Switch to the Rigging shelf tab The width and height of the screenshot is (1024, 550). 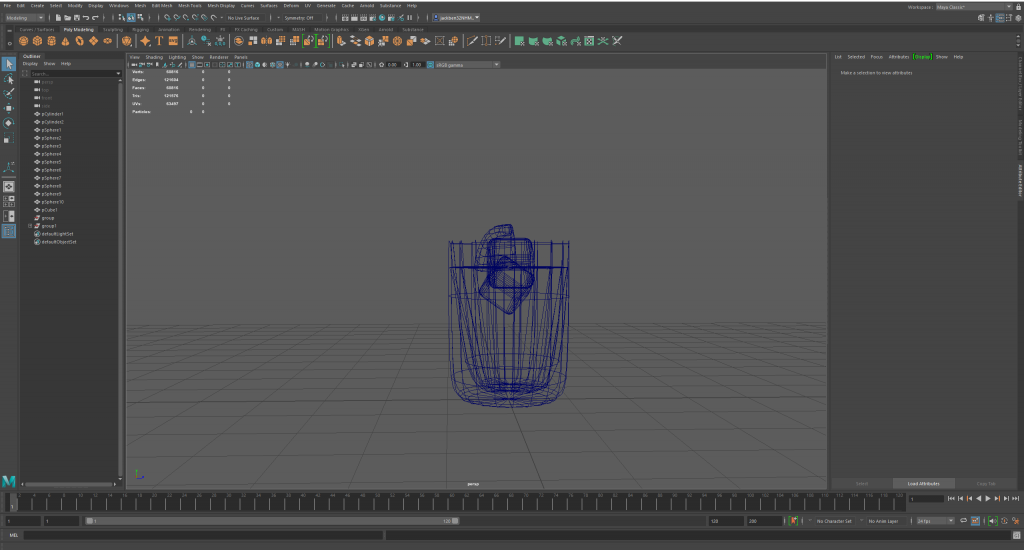click(x=141, y=29)
